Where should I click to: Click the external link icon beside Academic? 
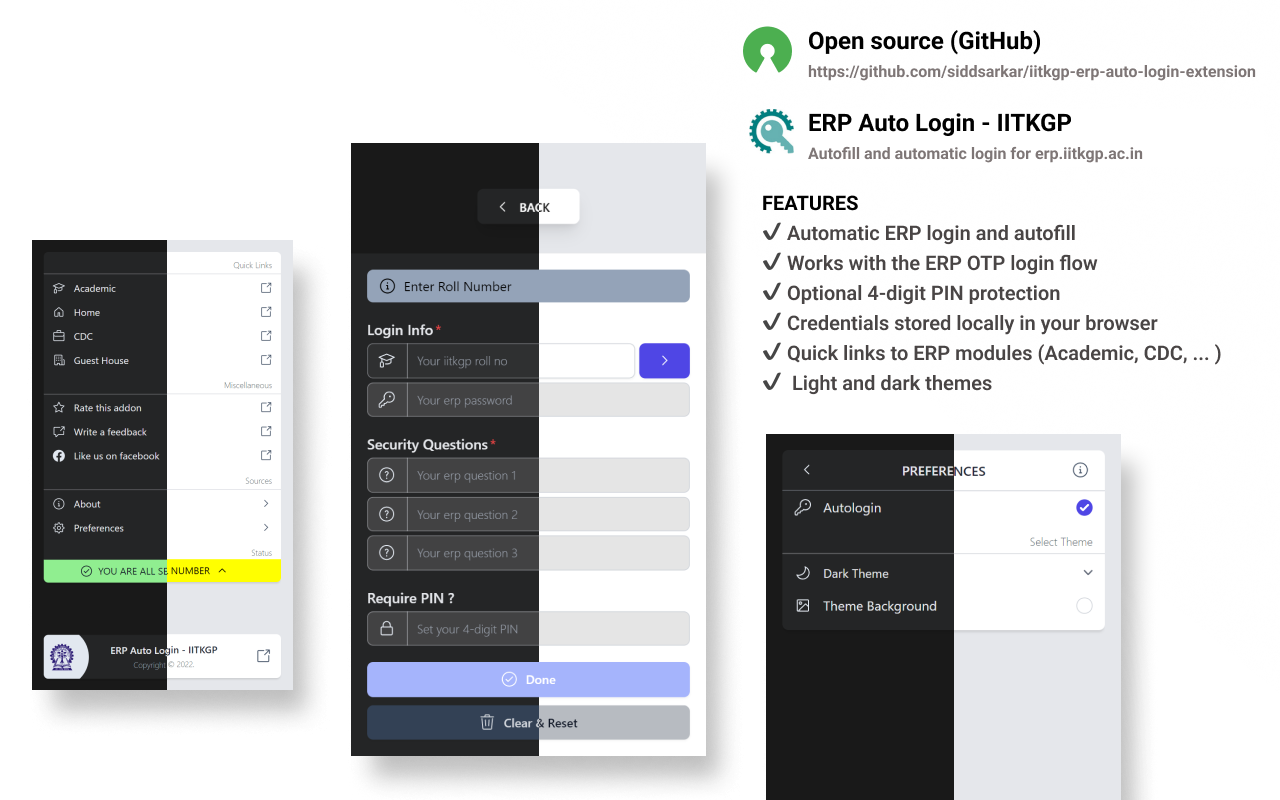(x=266, y=288)
